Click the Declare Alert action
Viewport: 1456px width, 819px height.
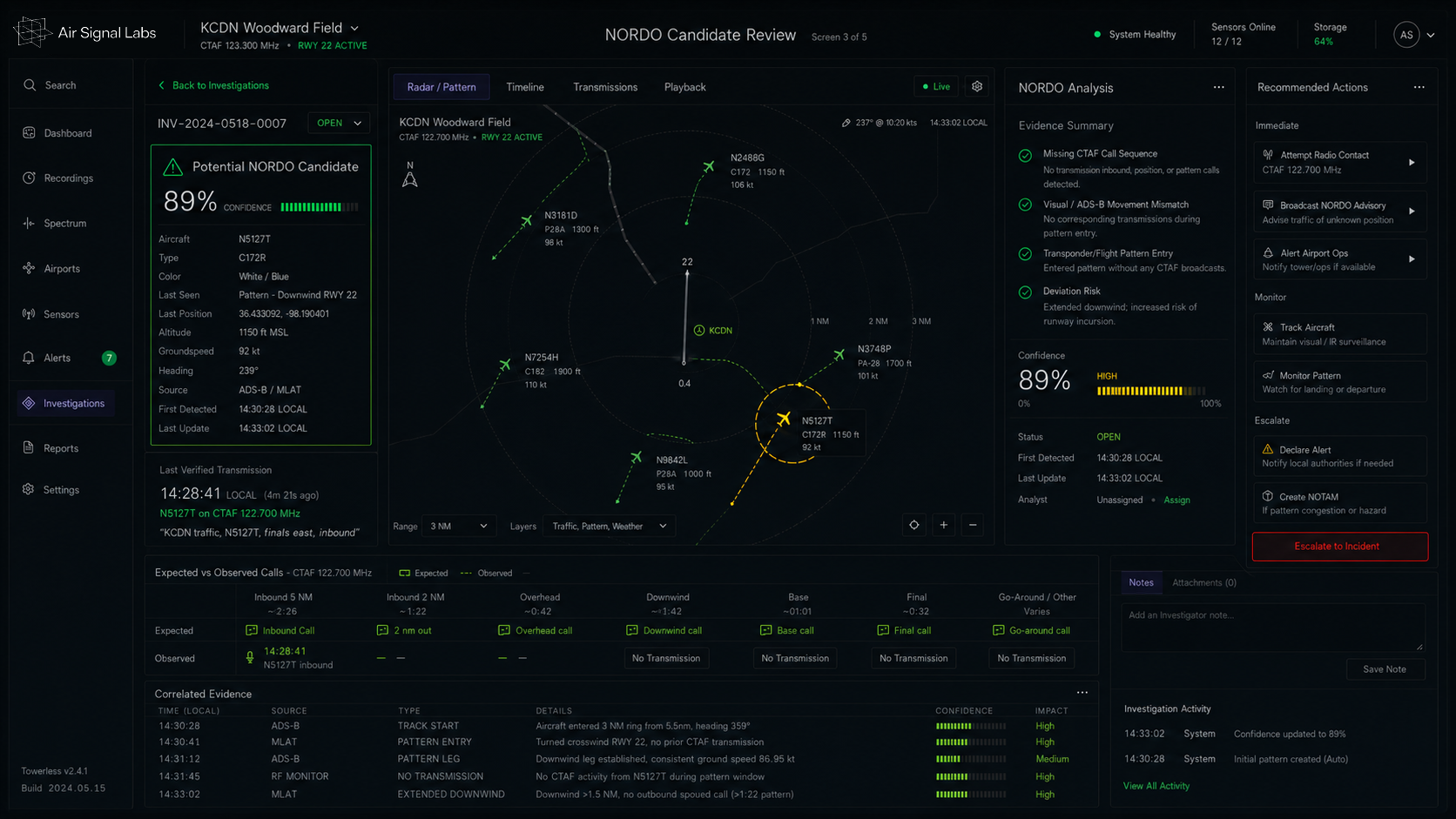[1339, 456]
